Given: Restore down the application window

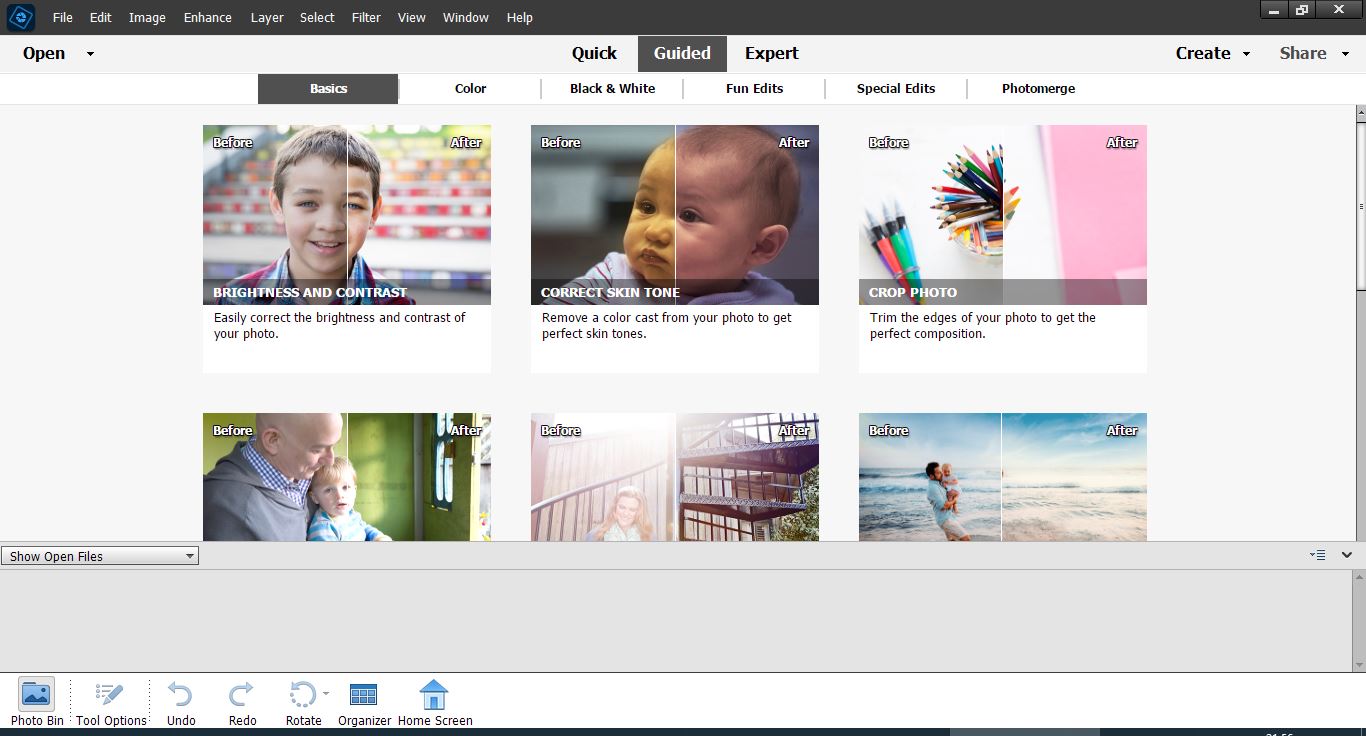Looking at the screenshot, I should [1302, 10].
